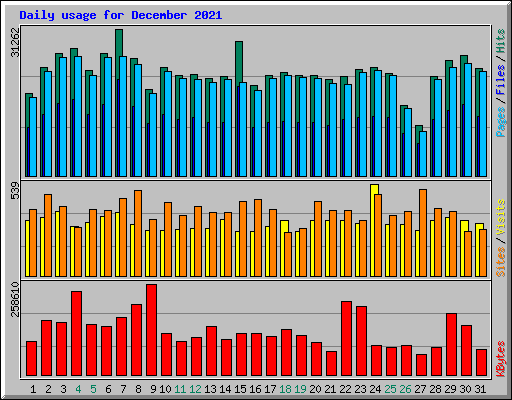Click the red KBytes bar for day 22
Image resolution: width=512 pixels, height=400 pixels.
[x=346, y=339]
